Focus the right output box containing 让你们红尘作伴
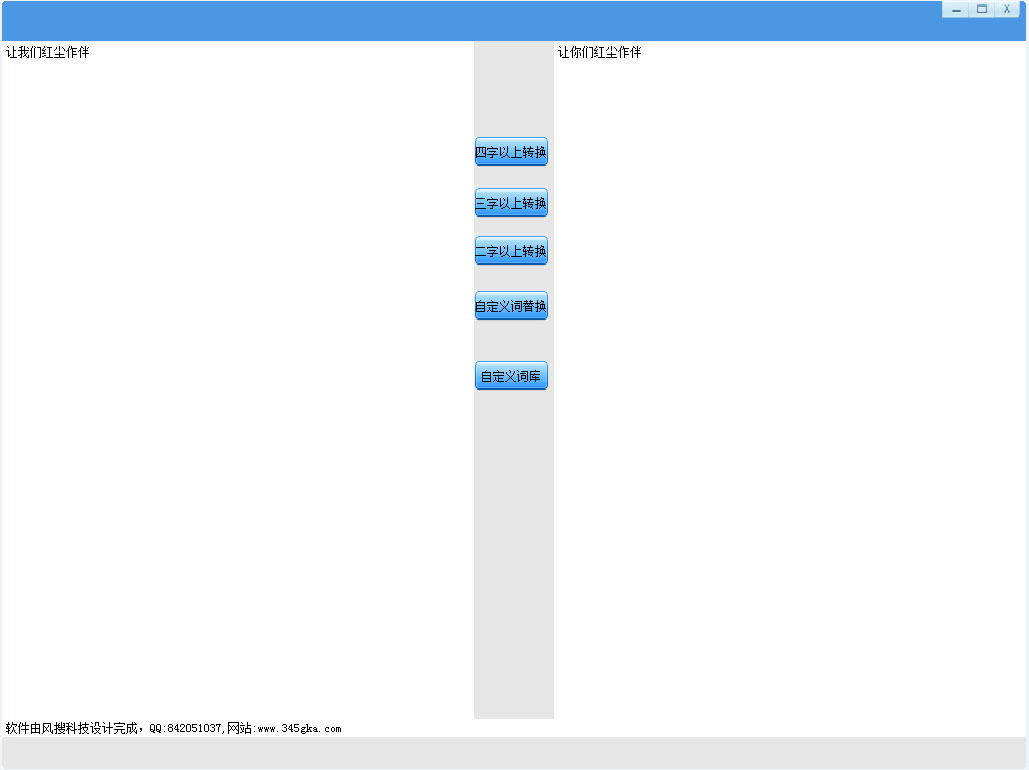 click(790, 380)
